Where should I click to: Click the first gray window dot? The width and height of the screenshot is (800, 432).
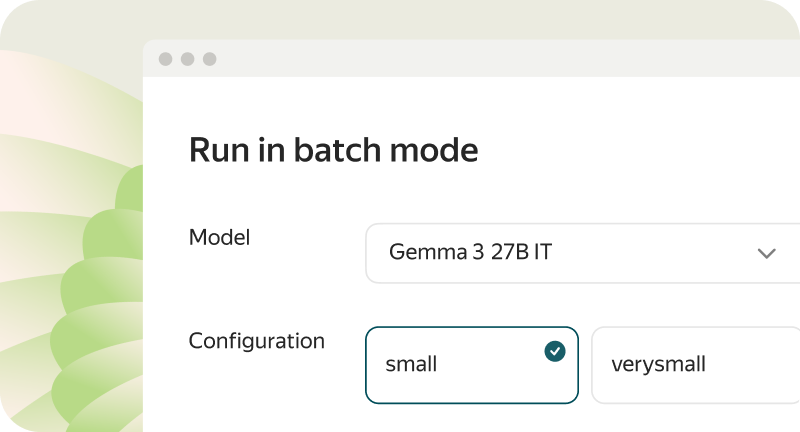click(165, 59)
